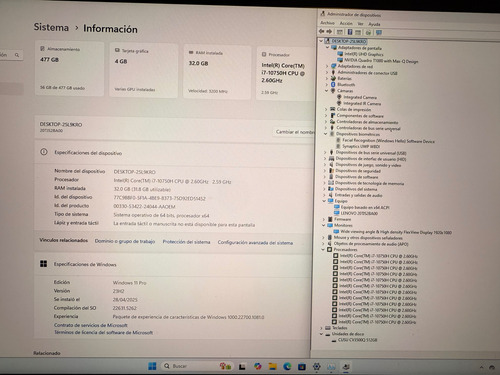Open File Explorer from the taskbar
This screenshot has width=500, height=375.
(273, 366)
